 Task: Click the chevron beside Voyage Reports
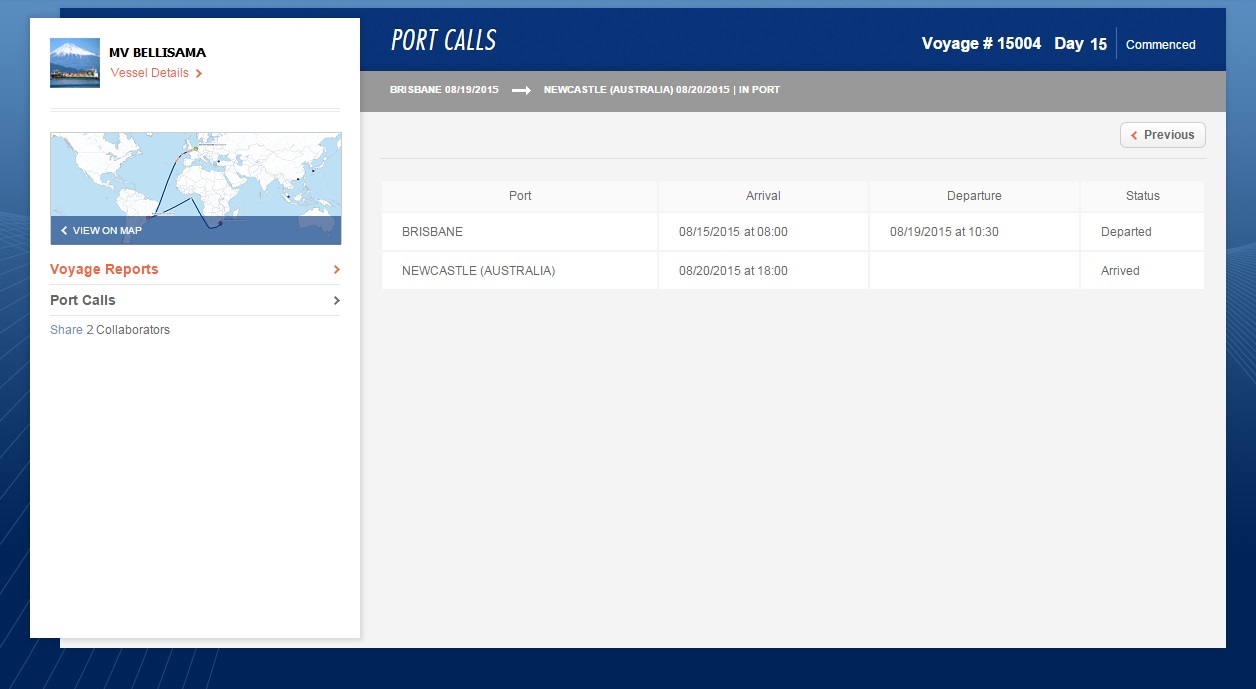point(336,269)
